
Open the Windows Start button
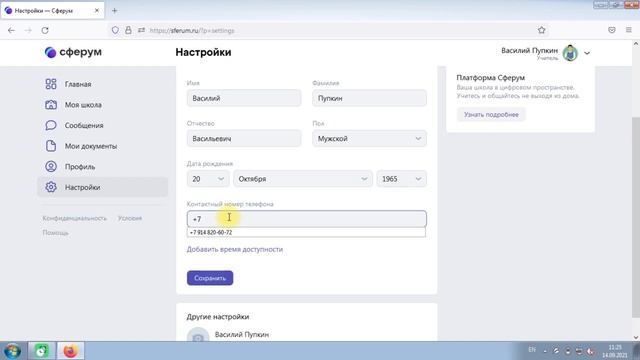(13, 351)
